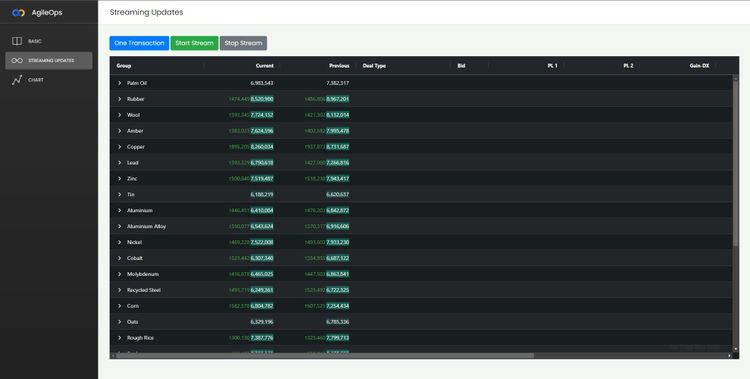Viewport: 750px width, 379px height.
Task: Click the highlighted Current value for Copper
Action: (x=262, y=147)
